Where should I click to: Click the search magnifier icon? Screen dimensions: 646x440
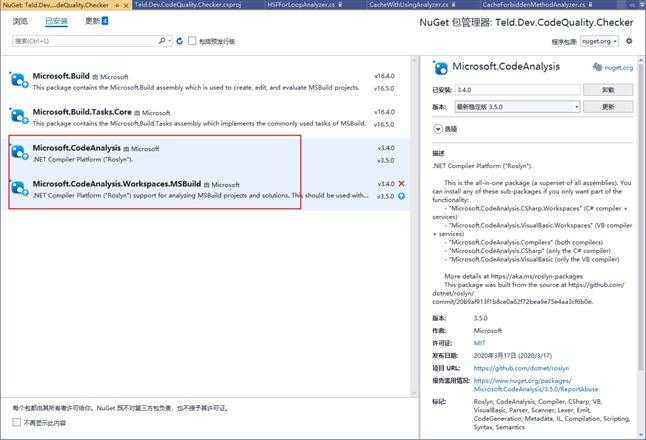(x=162, y=40)
